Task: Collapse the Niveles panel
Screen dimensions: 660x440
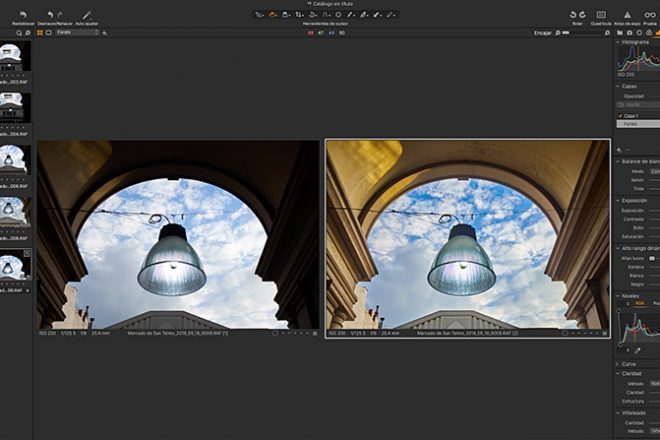Action: coord(618,296)
